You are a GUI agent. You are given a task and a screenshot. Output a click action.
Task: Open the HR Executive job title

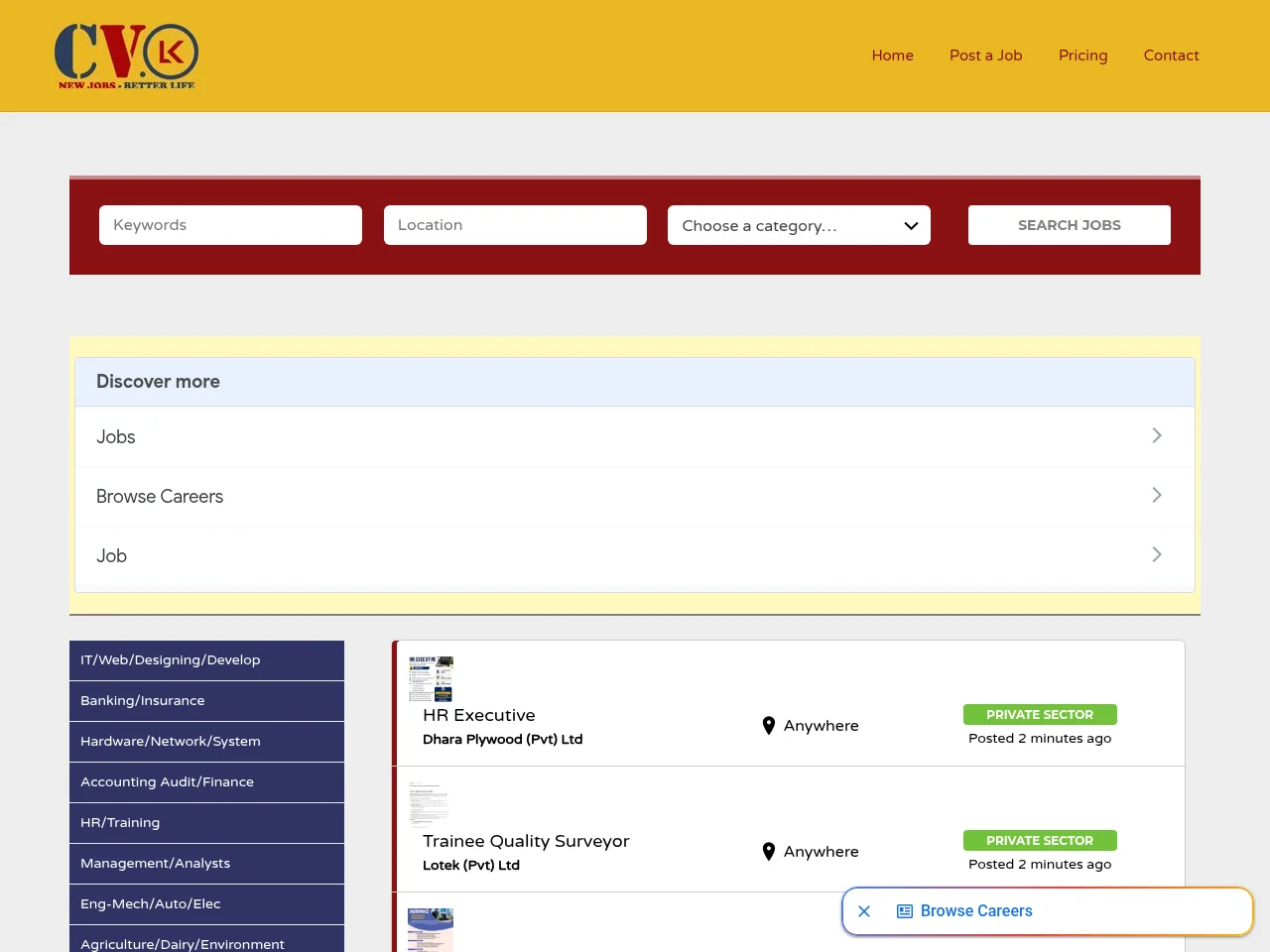[x=479, y=716]
